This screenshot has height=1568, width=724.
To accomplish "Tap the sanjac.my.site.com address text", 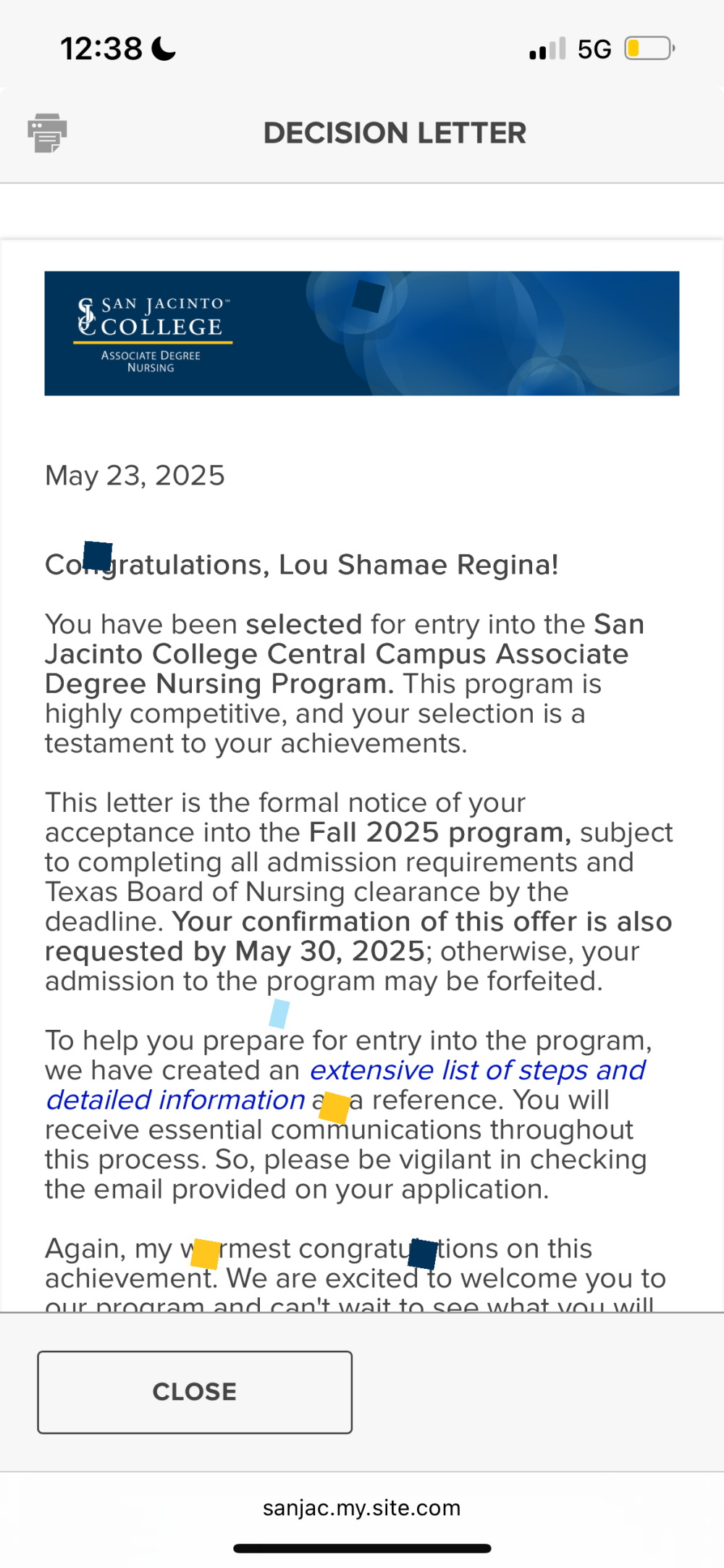I will [361, 1507].
